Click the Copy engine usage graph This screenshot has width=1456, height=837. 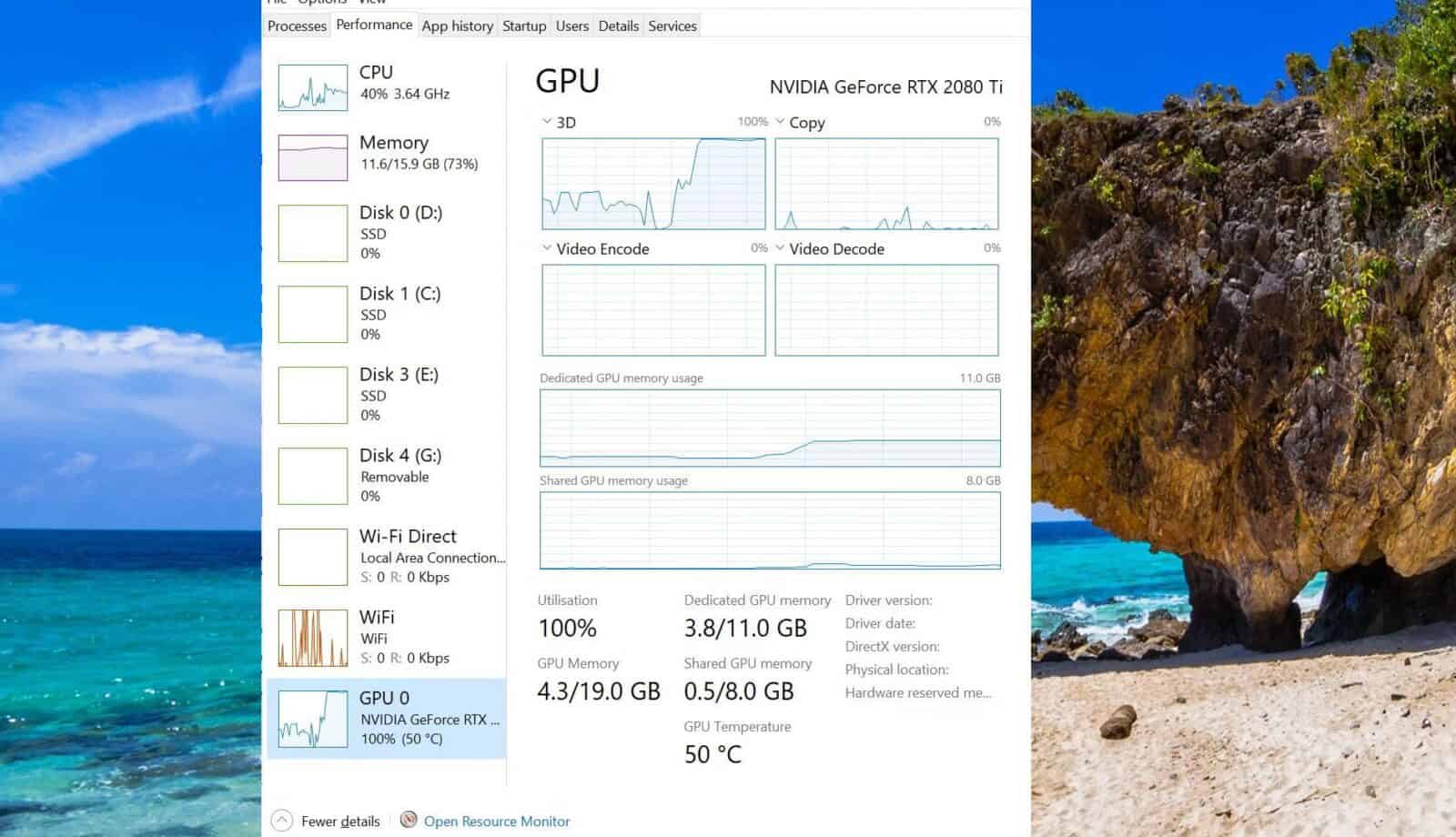coord(886,184)
